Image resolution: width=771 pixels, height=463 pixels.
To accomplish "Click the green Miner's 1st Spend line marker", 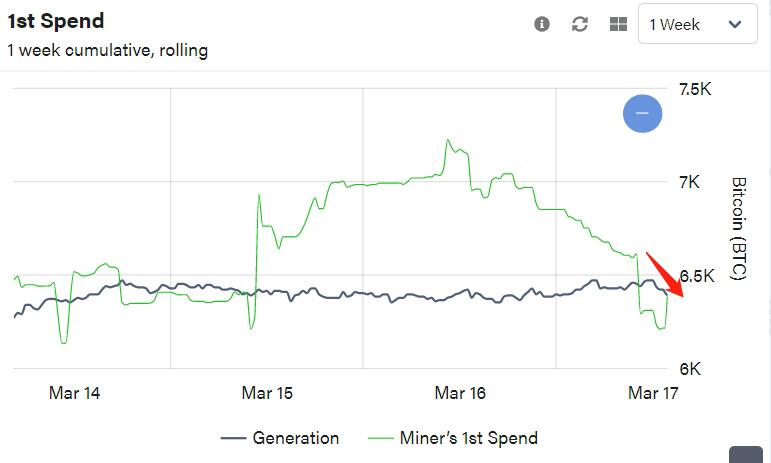I will [x=381, y=438].
